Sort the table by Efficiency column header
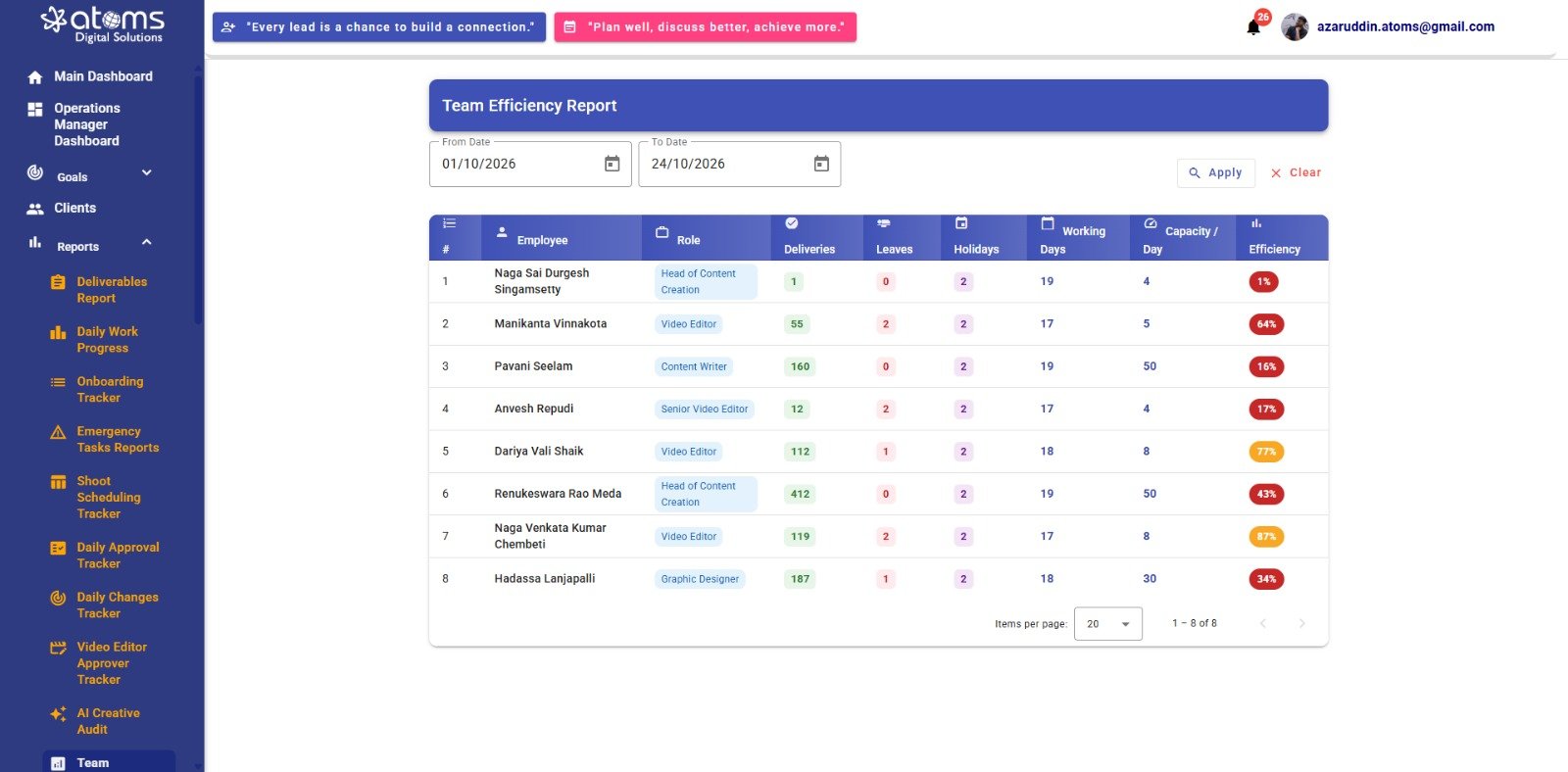Screen dimensions: 1568x772 (1274, 249)
